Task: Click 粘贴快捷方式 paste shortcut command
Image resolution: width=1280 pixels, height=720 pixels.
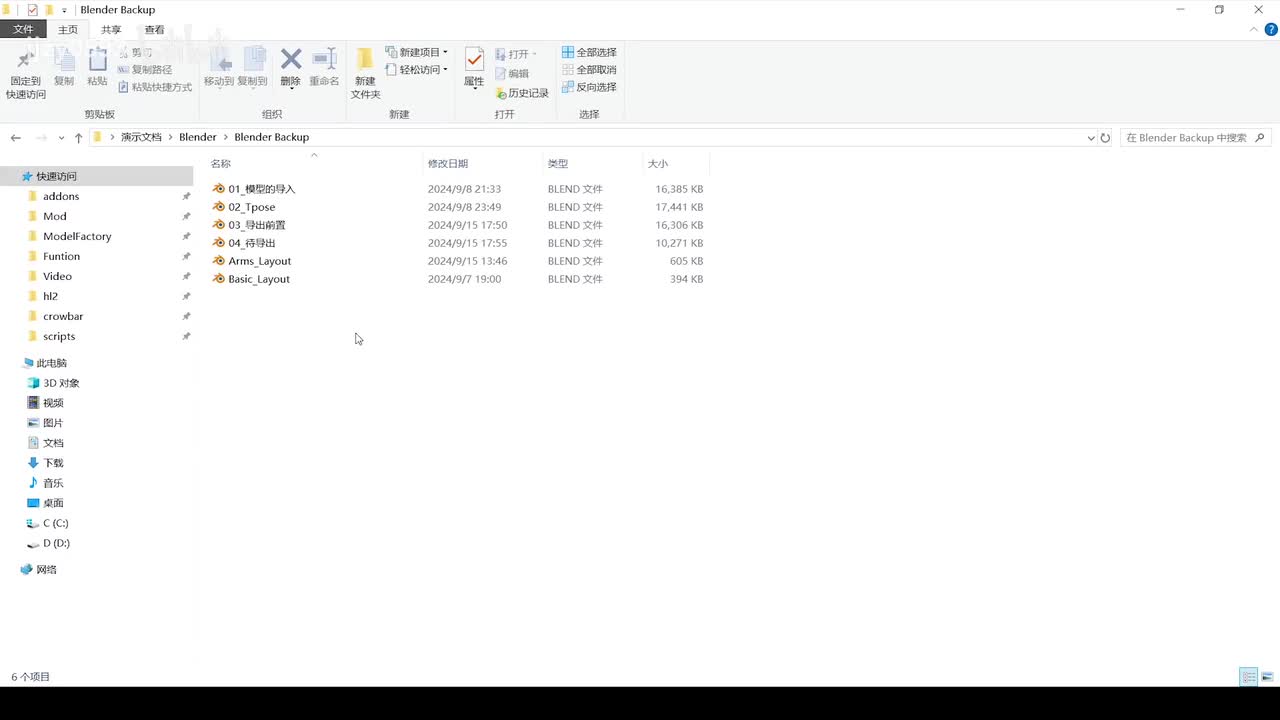Action: pyautogui.click(x=155, y=87)
